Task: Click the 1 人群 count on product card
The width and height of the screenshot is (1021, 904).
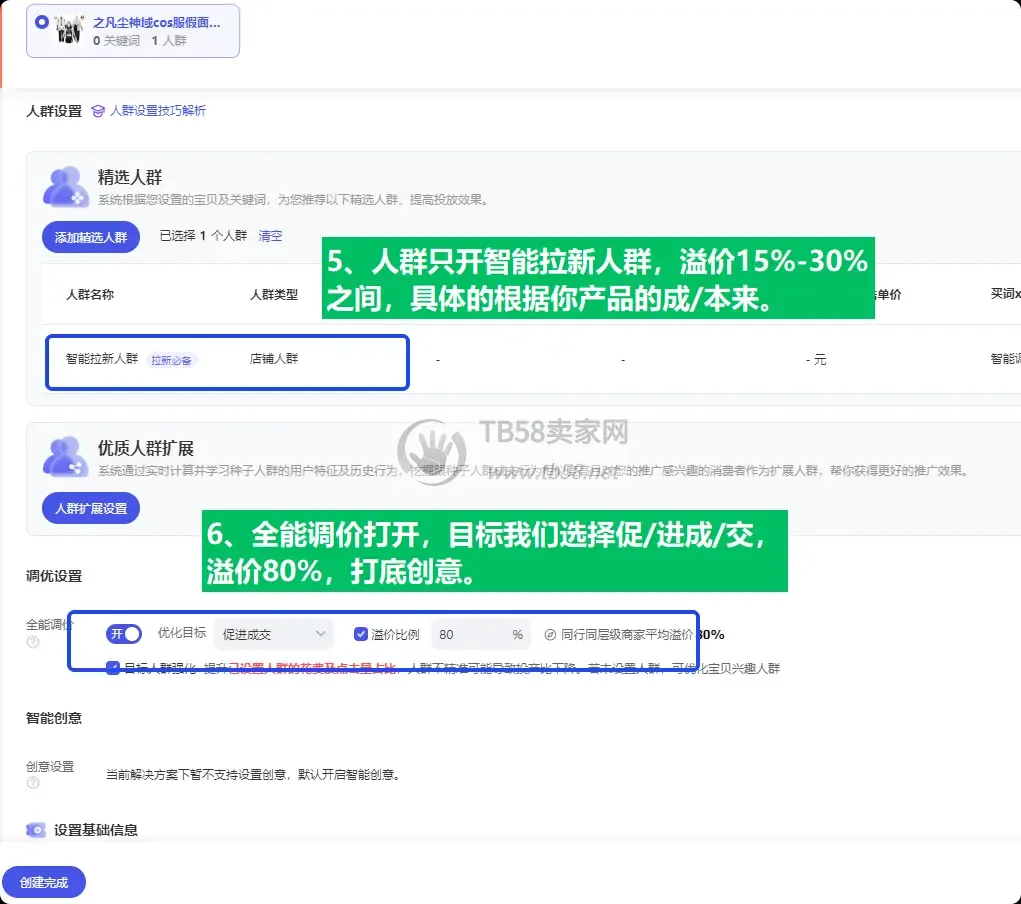Action: click(x=169, y=40)
